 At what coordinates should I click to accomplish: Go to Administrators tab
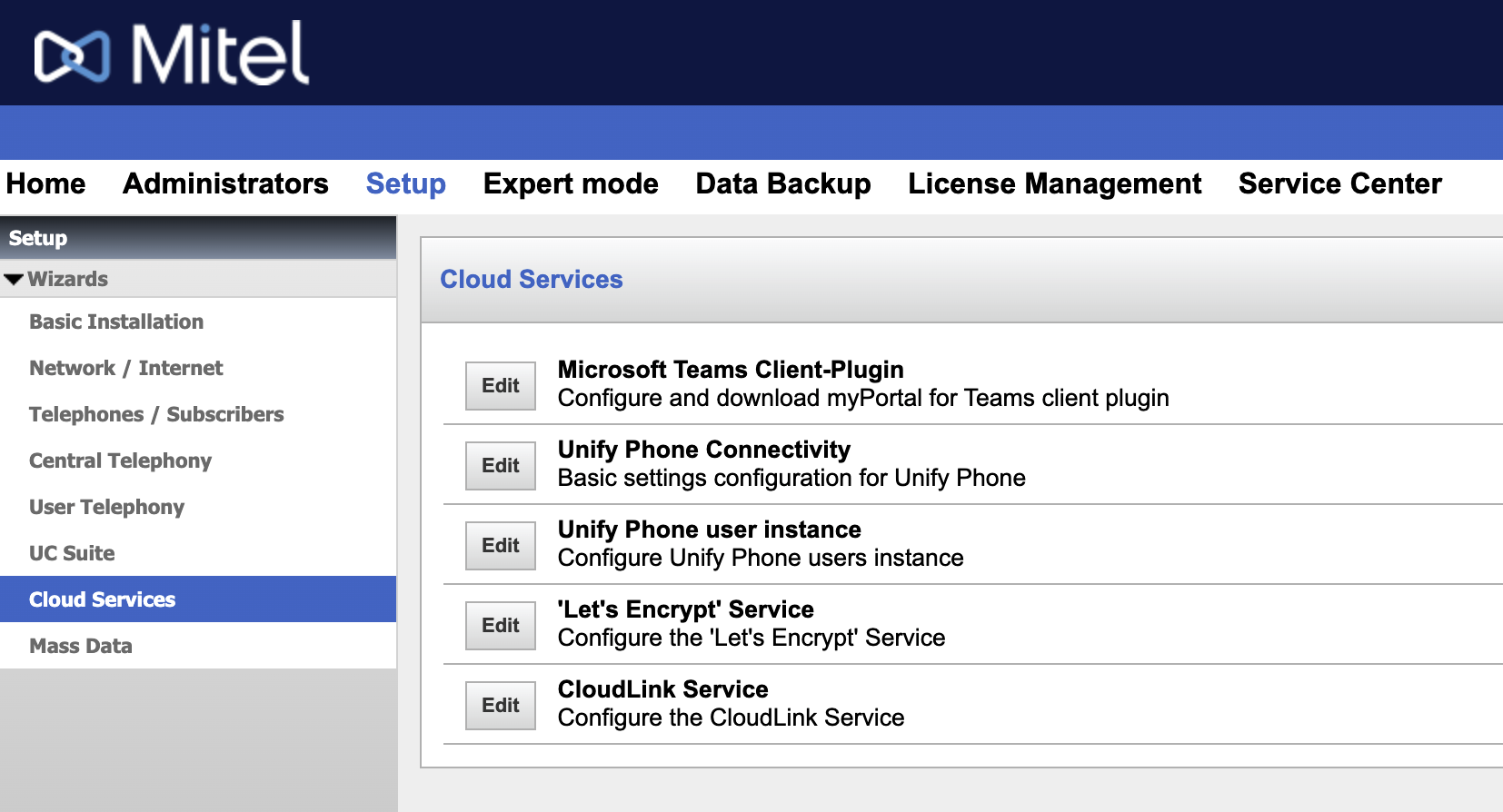pyautogui.click(x=225, y=183)
